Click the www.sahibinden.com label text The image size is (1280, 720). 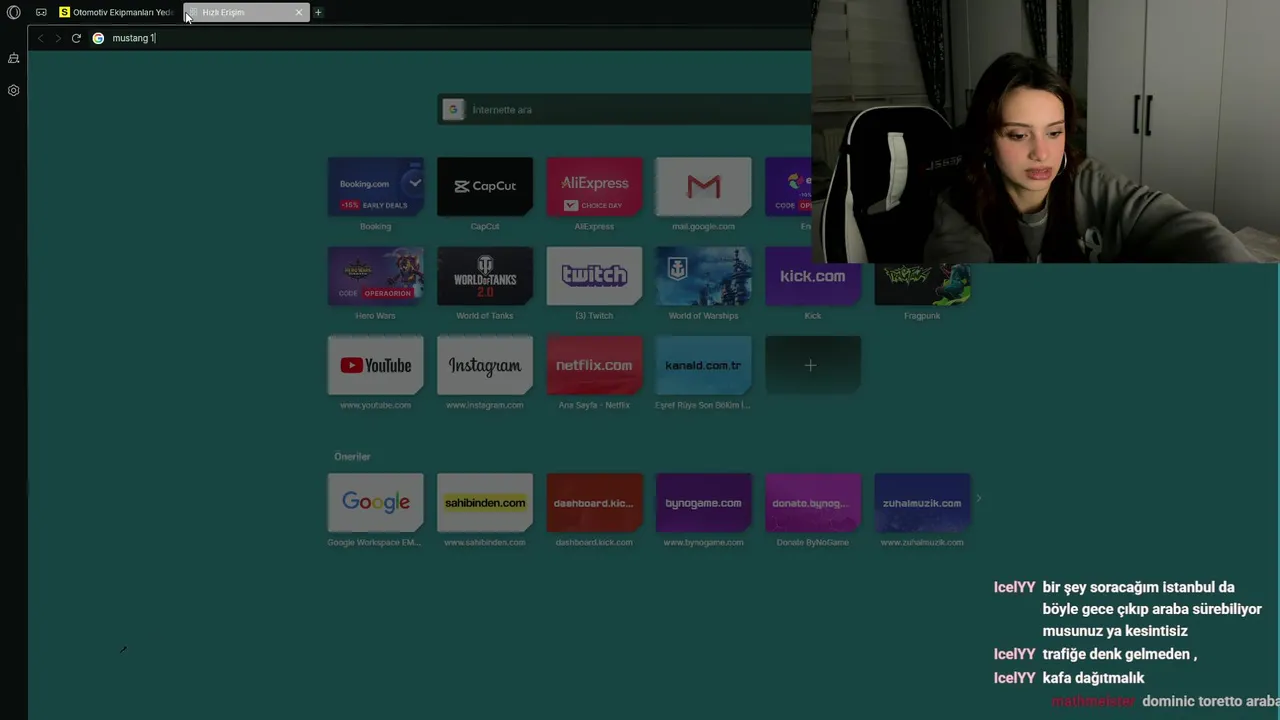485,542
